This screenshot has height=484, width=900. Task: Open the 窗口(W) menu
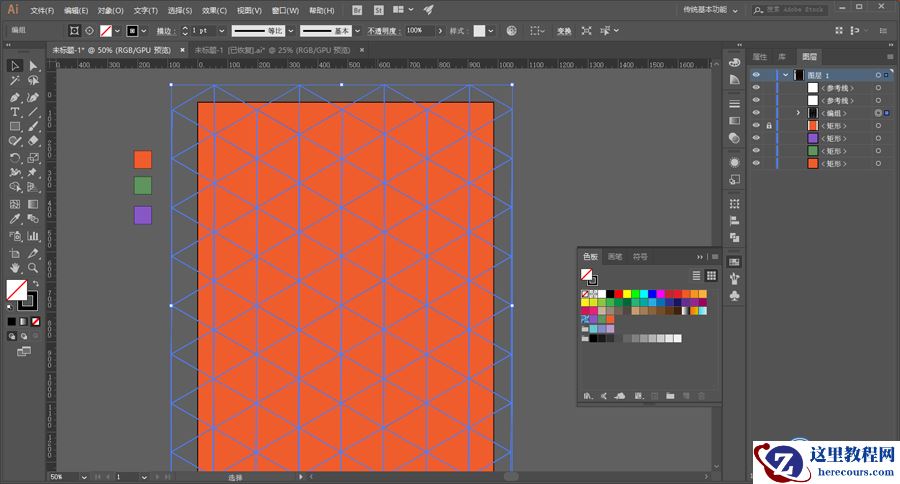point(285,10)
